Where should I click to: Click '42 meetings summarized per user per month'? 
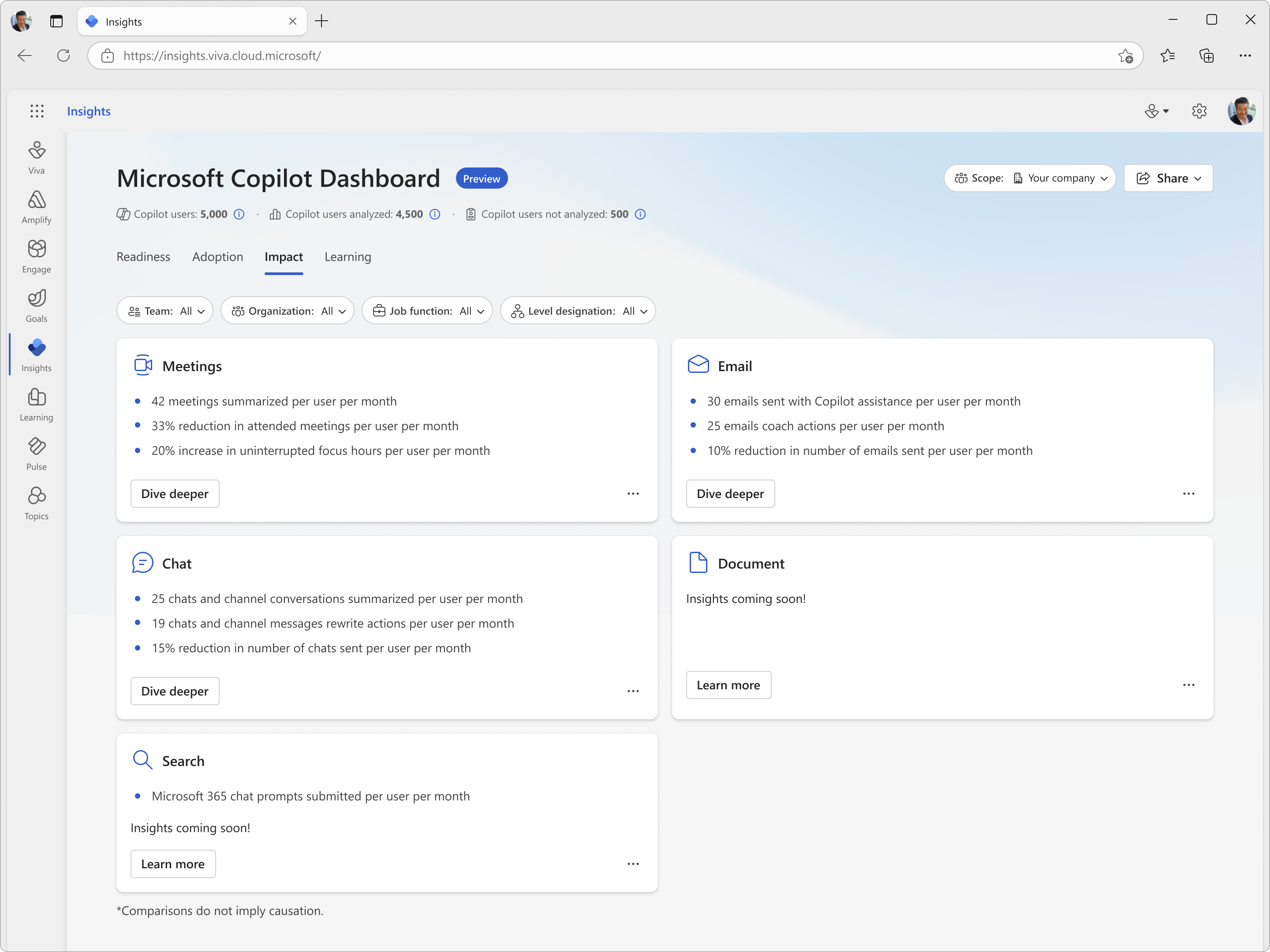(274, 401)
